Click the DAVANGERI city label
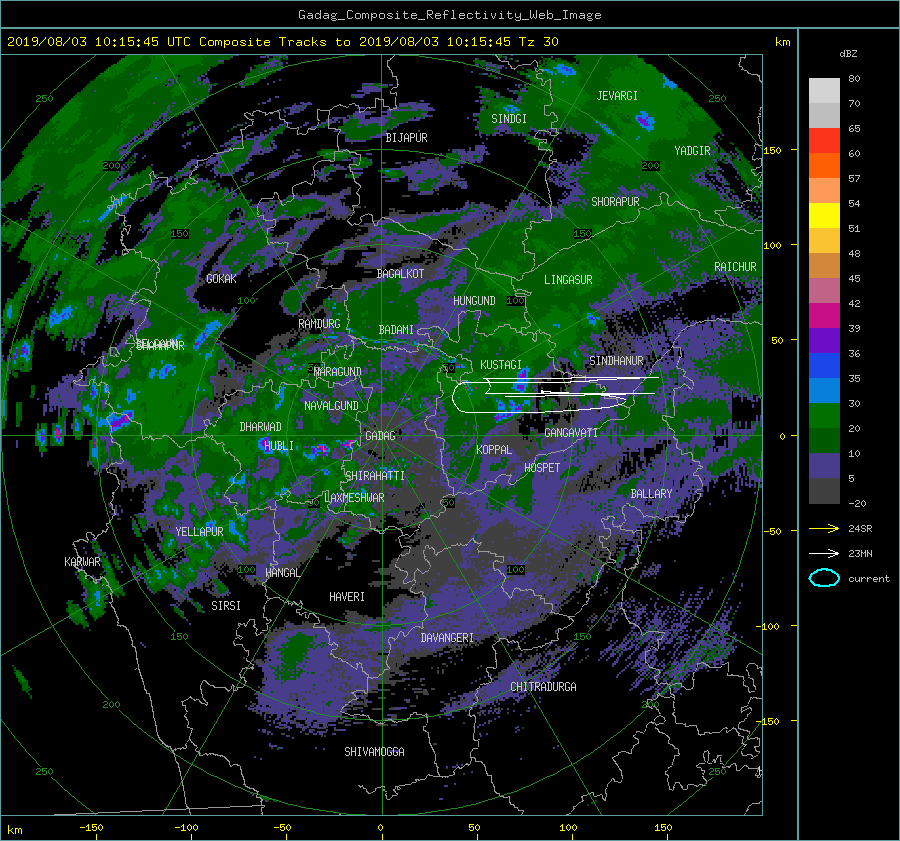 tap(447, 638)
